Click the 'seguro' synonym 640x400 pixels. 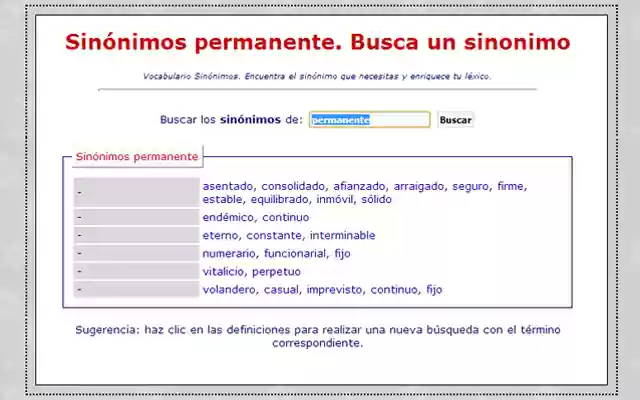(471, 186)
